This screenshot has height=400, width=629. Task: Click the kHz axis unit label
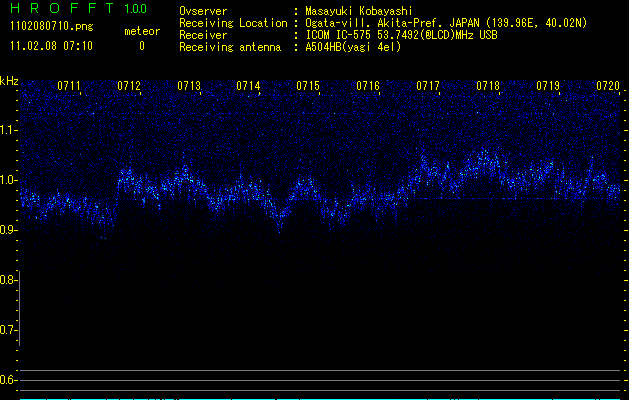(x=9, y=81)
